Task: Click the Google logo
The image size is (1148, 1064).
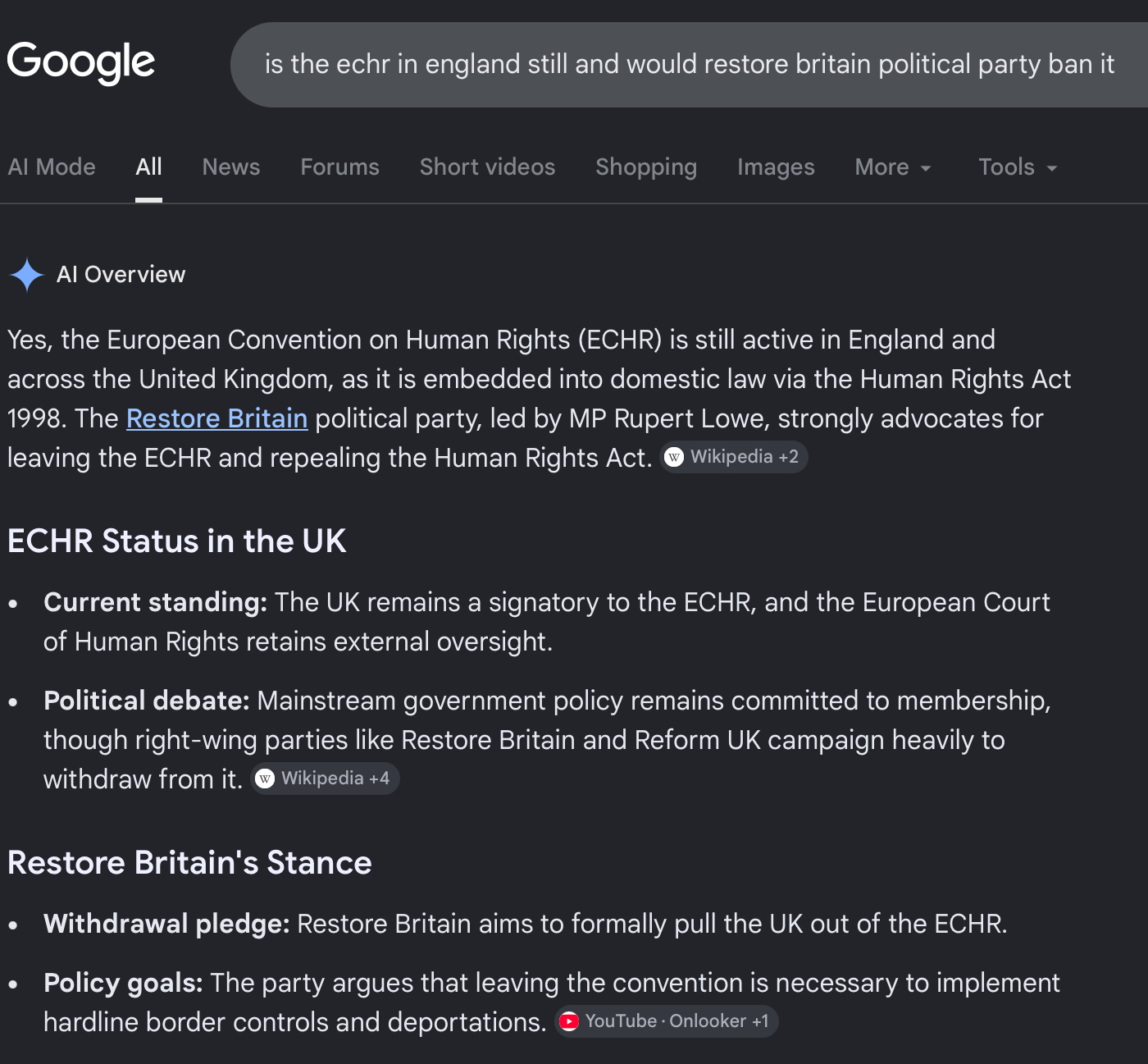Action: pyautogui.click(x=80, y=63)
